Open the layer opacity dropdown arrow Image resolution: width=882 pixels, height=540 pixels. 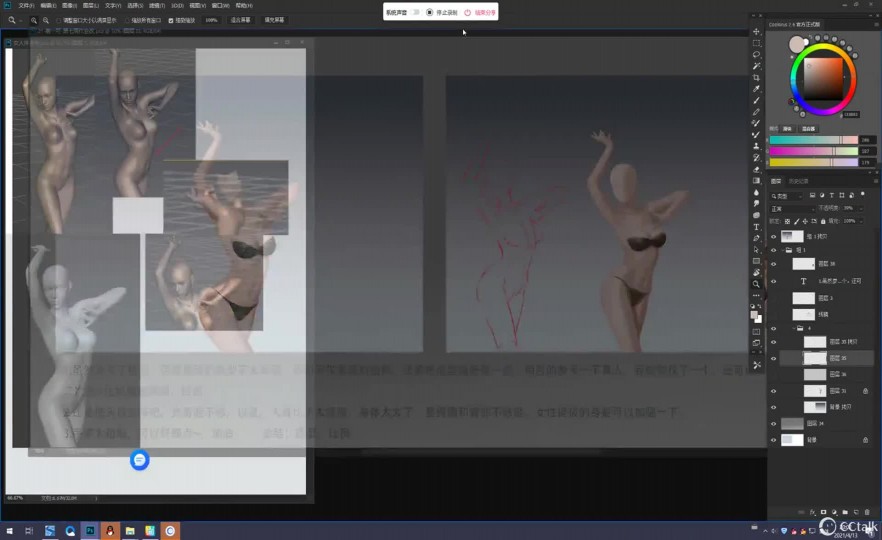pyautogui.click(x=861, y=208)
